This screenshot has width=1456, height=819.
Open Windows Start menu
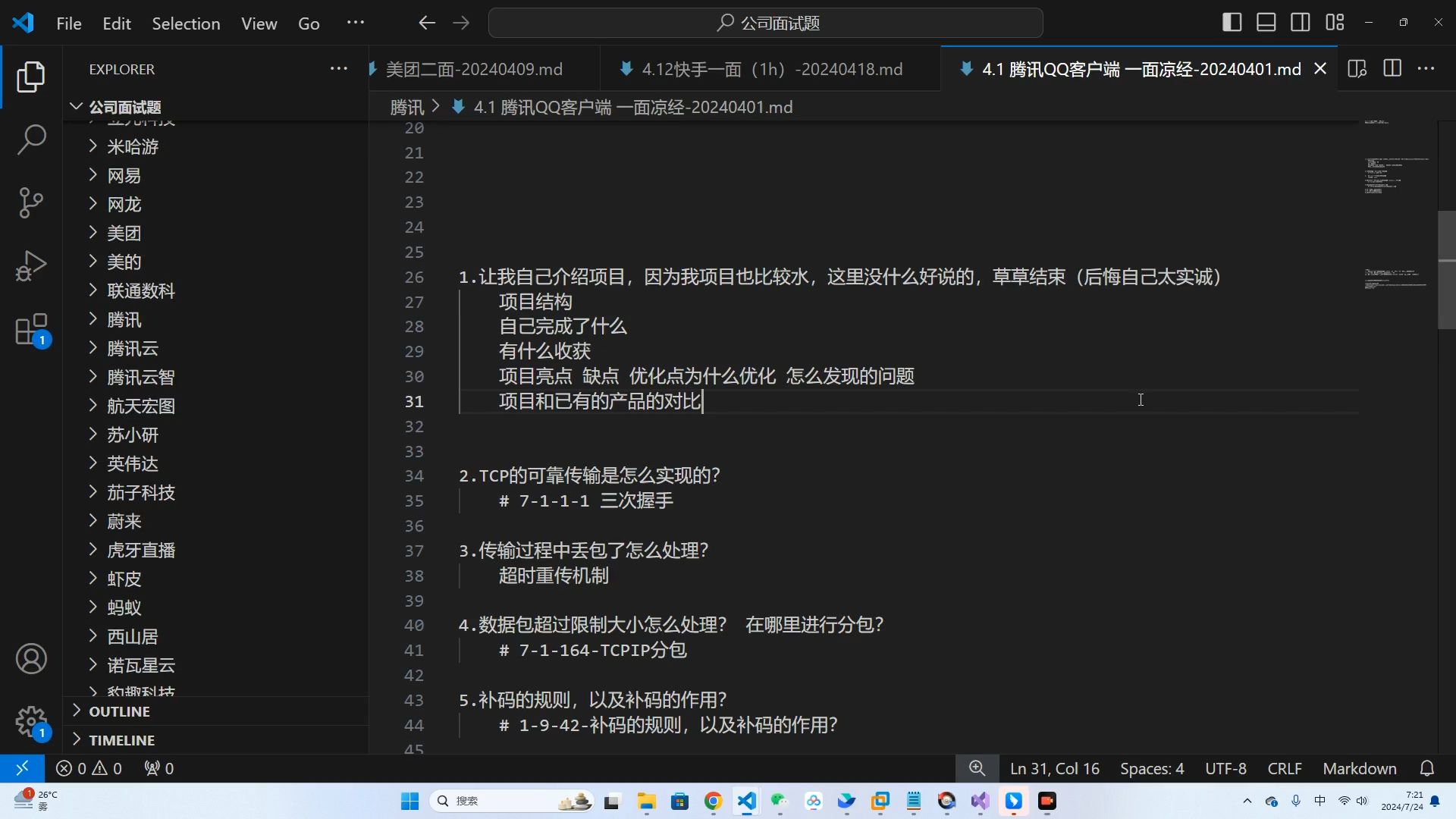[409, 801]
